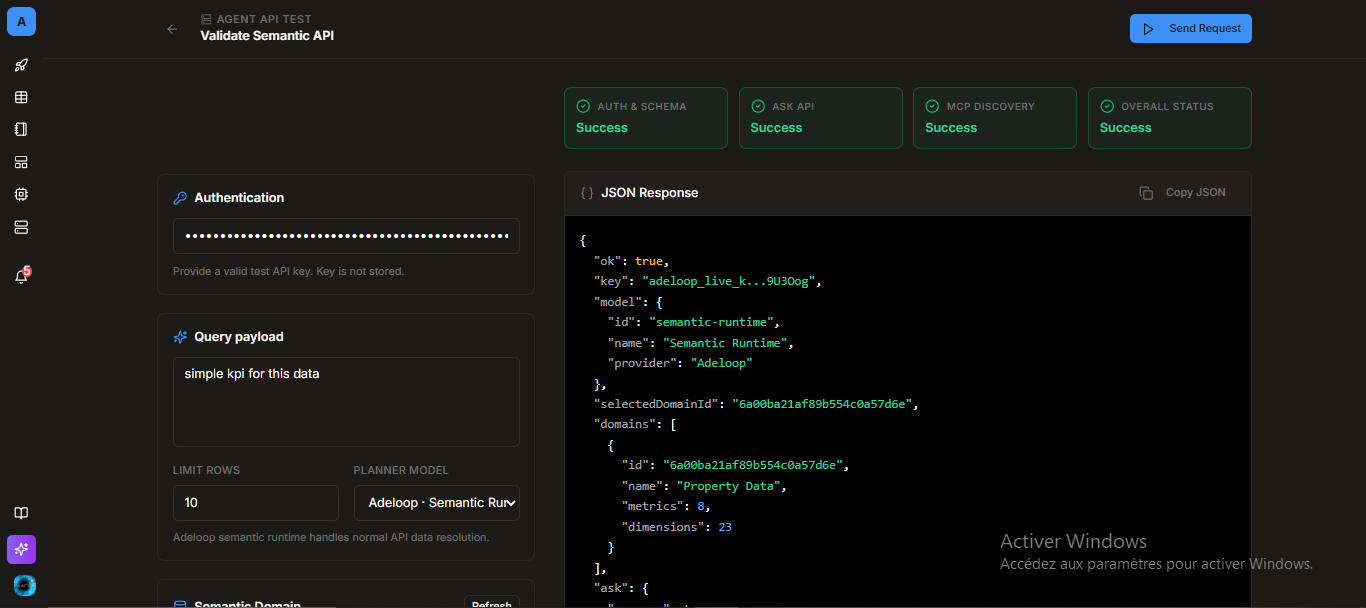This screenshot has width=1366, height=608.
Task: Click the key icon beside Authentication
Action: pyautogui.click(x=180, y=198)
